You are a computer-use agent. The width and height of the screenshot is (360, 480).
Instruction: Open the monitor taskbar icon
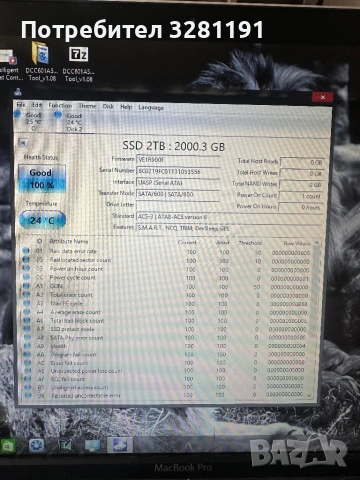92,445
